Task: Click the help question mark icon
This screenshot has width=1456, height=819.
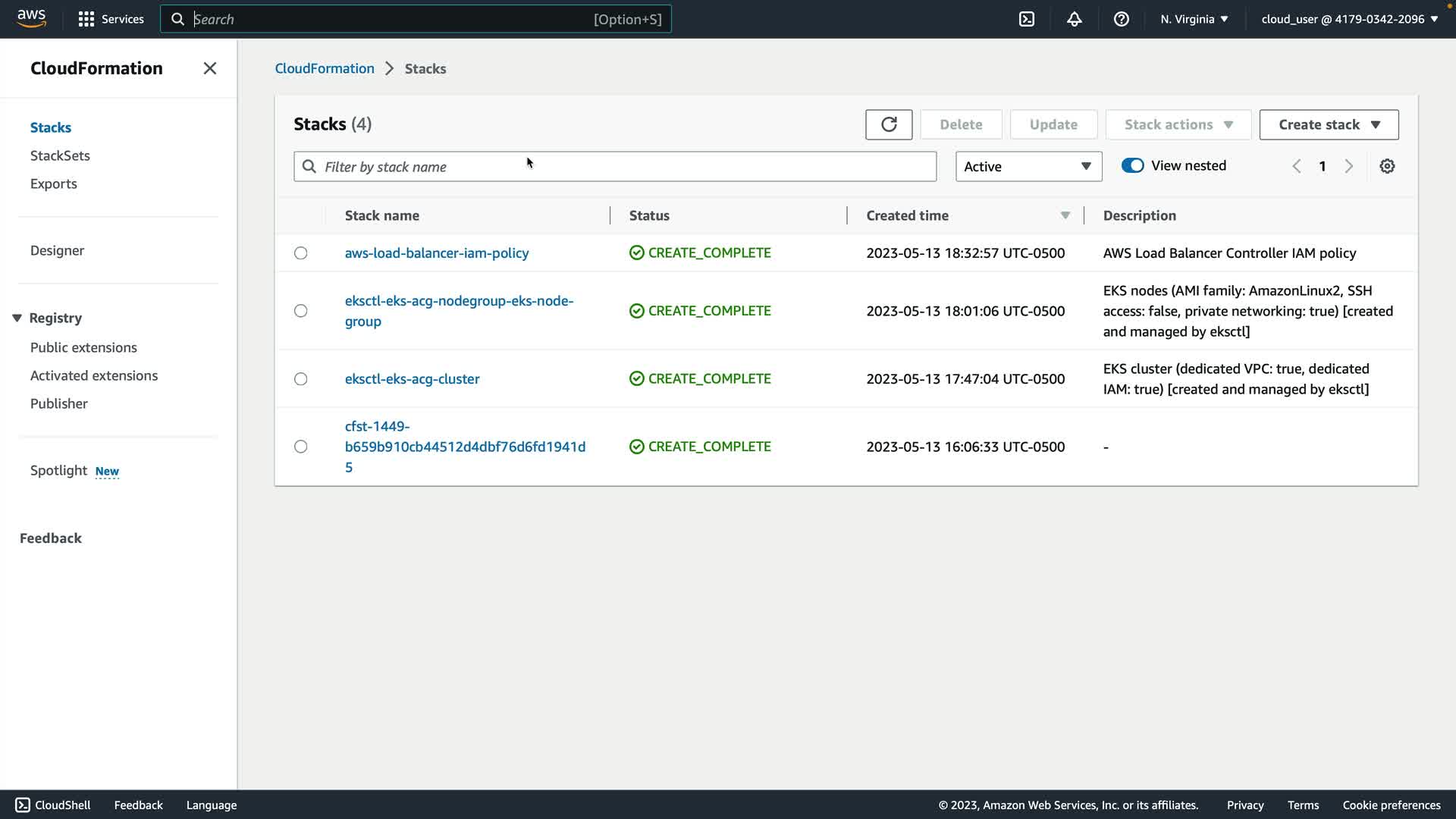Action: pos(1121,19)
